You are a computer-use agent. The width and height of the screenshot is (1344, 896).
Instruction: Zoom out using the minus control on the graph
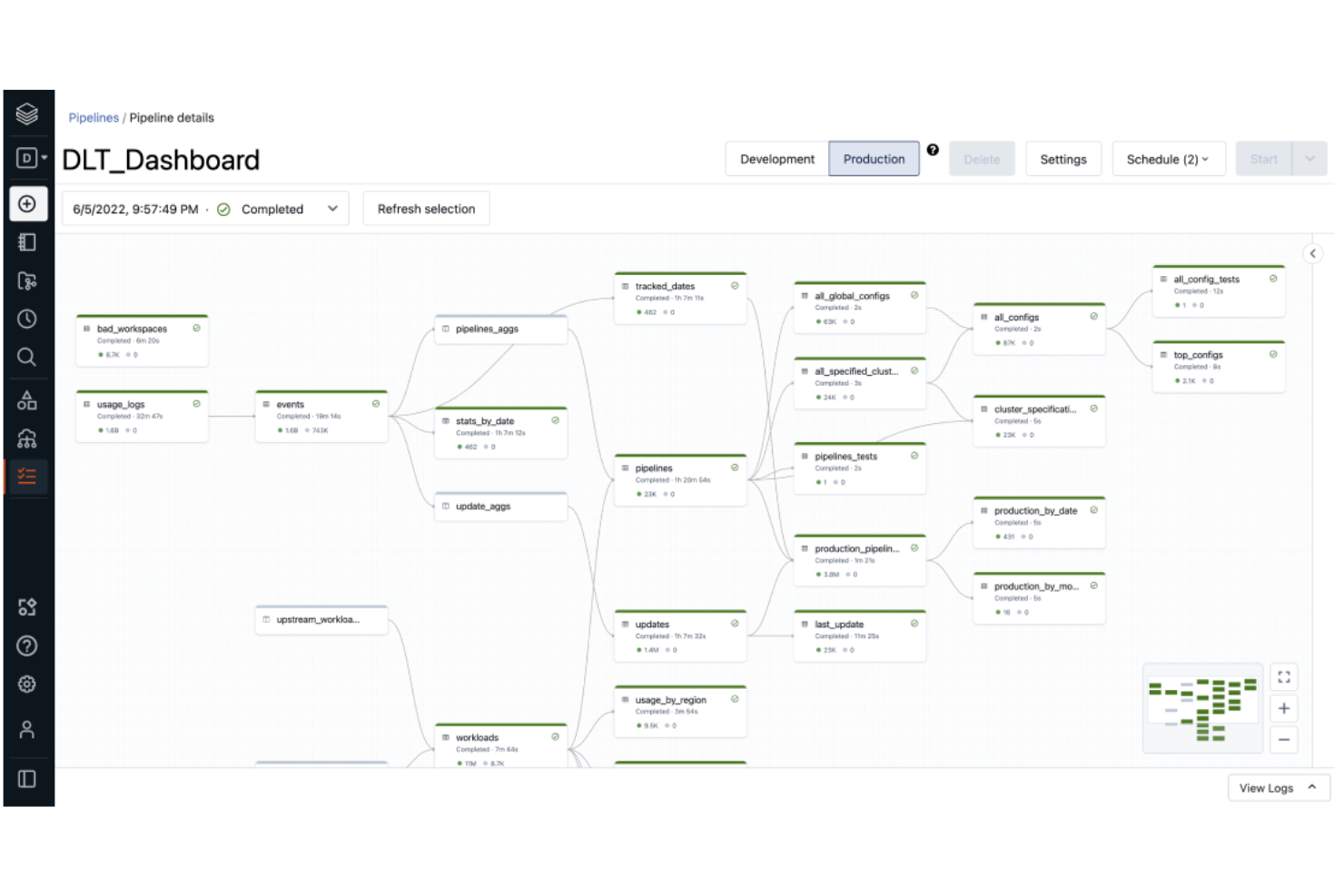pyautogui.click(x=1283, y=740)
